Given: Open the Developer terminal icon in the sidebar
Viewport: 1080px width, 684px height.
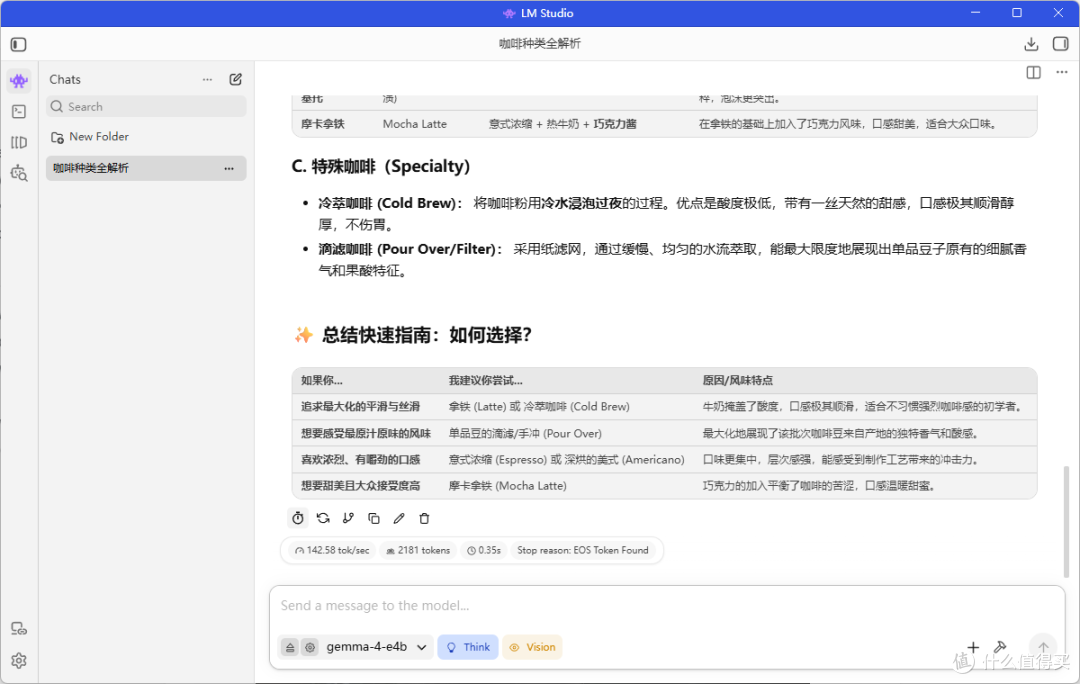Looking at the screenshot, I should [x=19, y=112].
